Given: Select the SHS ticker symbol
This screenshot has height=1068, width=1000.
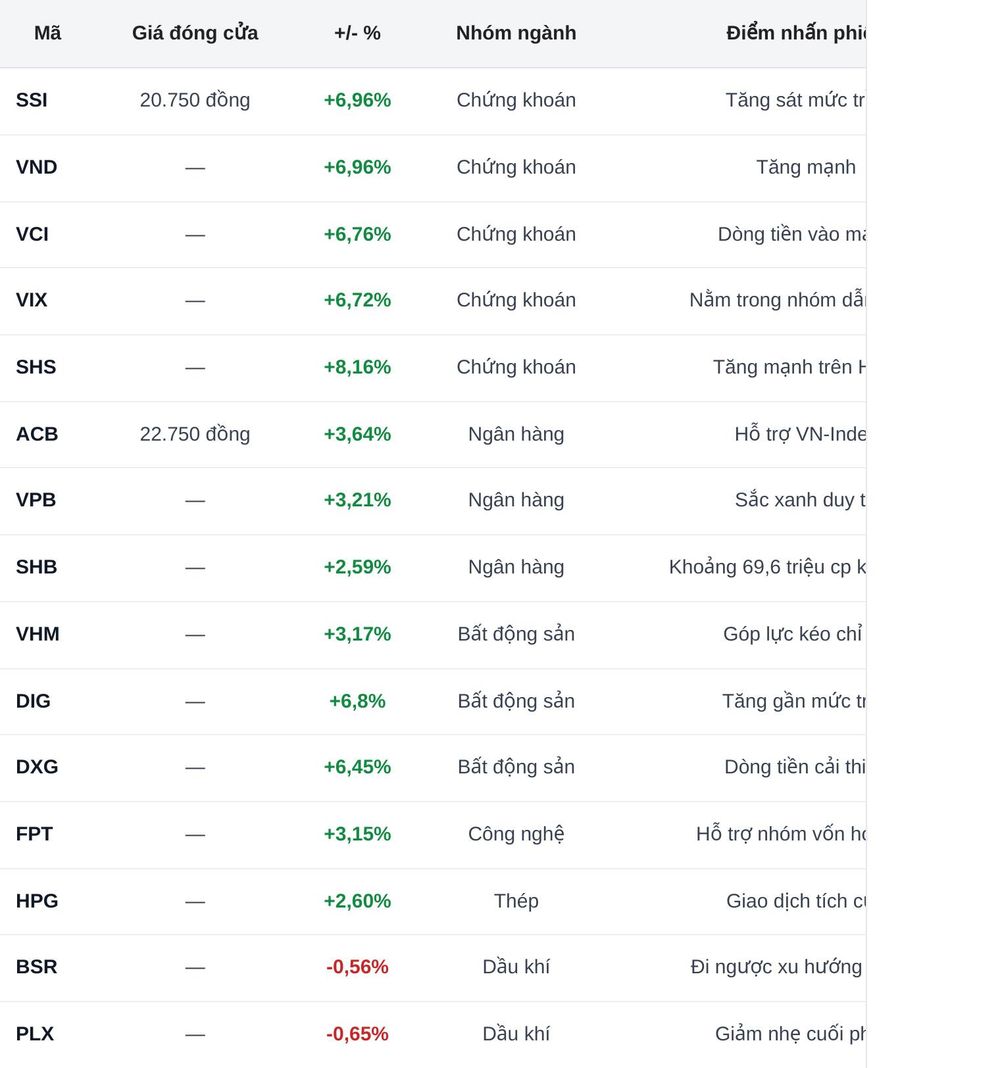Looking at the screenshot, I should (x=35, y=367).
